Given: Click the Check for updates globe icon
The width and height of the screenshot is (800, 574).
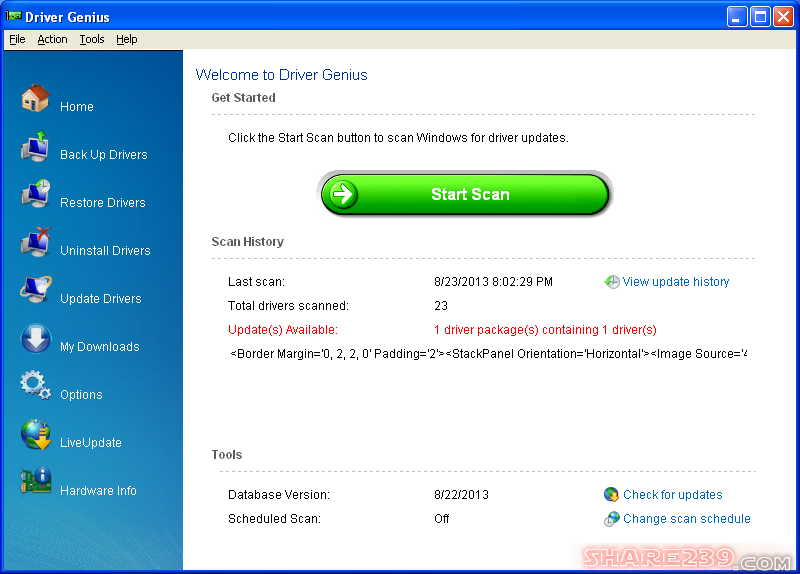Looking at the screenshot, I should (611, 494).
